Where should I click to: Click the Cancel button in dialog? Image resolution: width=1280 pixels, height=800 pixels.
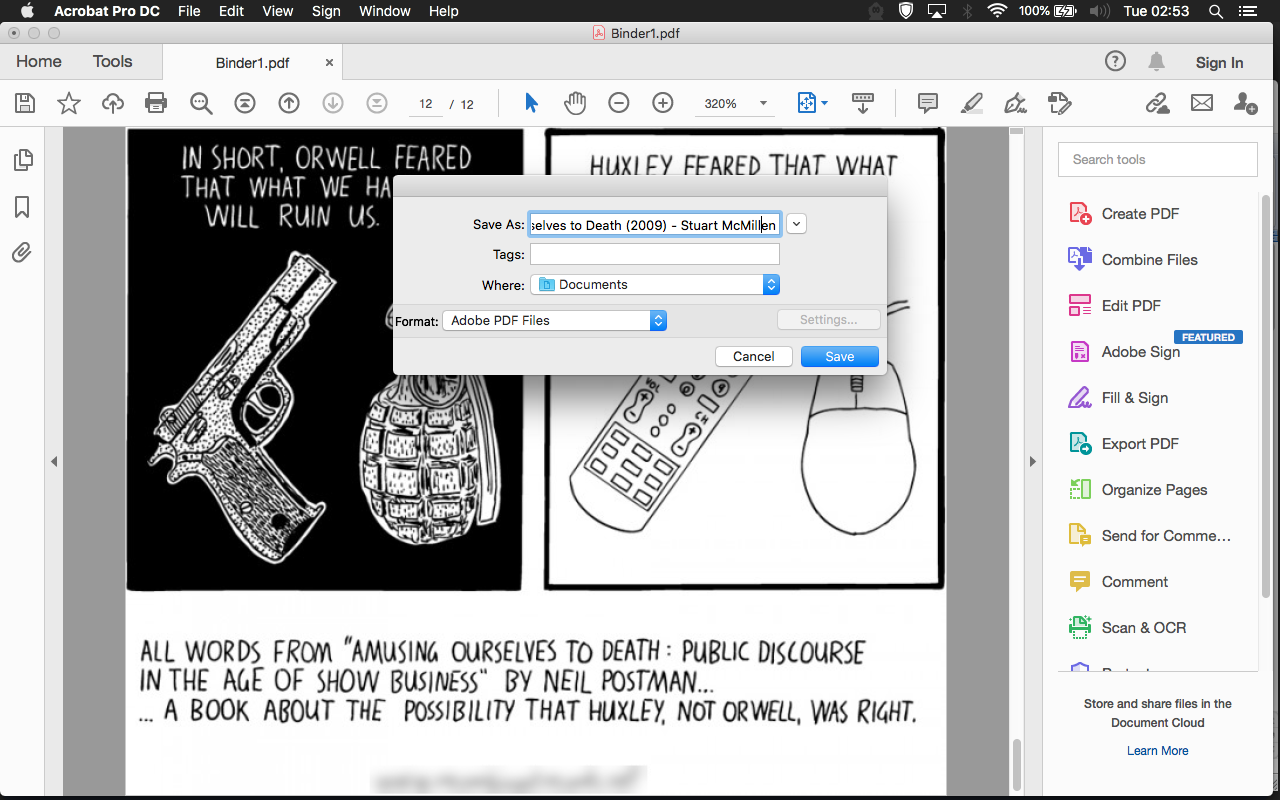click(x=753, y=357)
